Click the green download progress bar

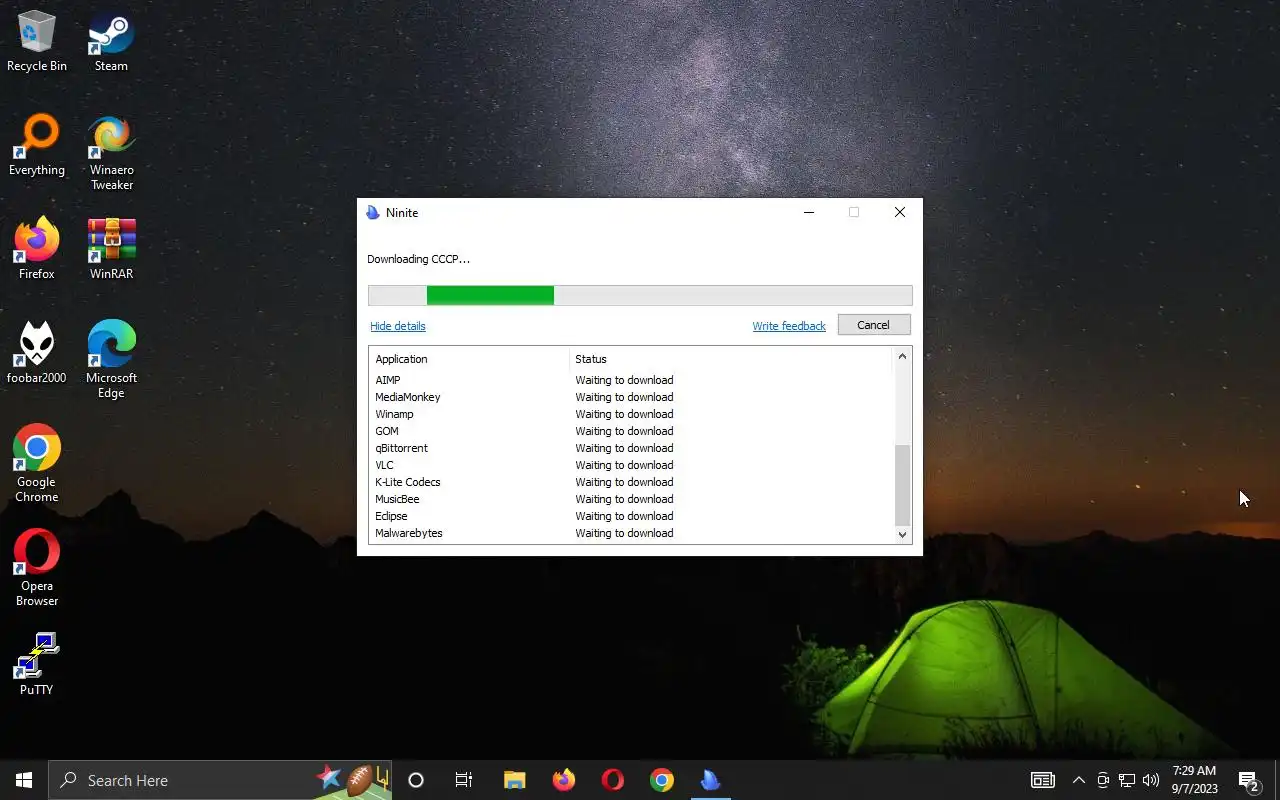(x=490, y=295)
